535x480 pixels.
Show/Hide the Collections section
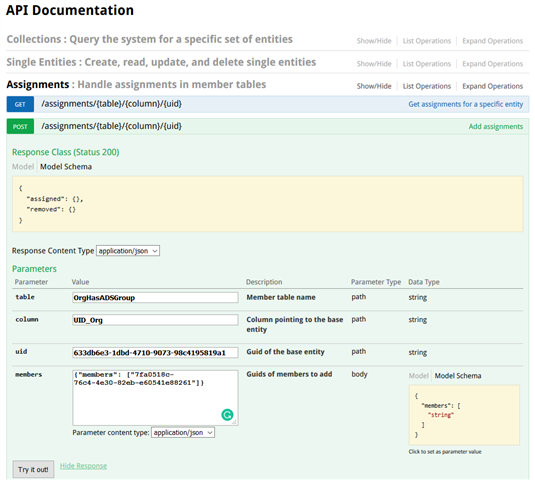click(x=374, y=41)
